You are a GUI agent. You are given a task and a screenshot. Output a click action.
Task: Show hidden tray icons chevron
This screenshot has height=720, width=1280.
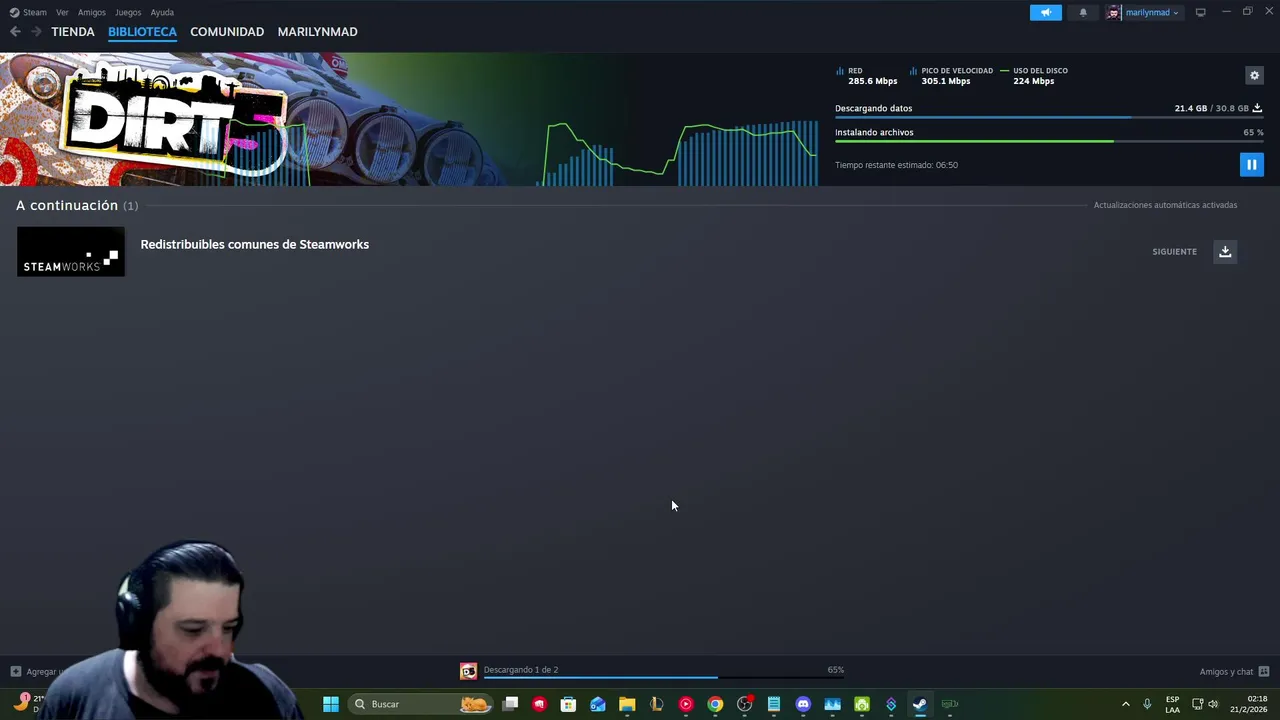click(x=1125, y=704)
